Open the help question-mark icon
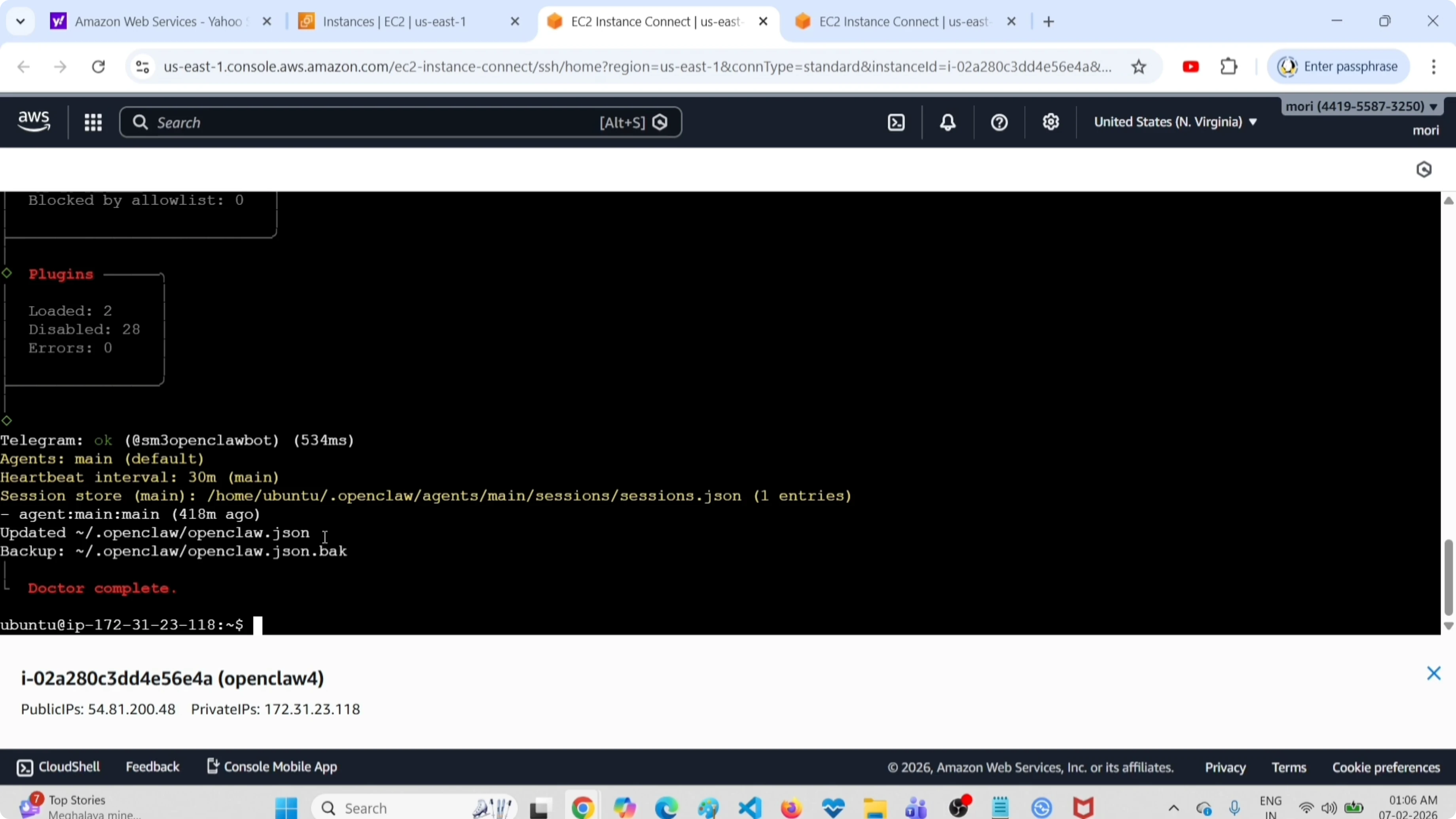This screenshot has width=1456, height=819. tap(998, 121)
